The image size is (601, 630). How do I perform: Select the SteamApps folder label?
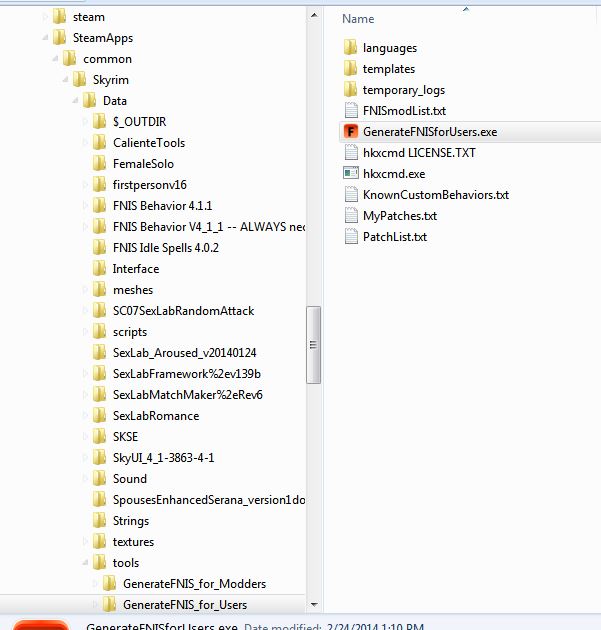tap(103, 37)
